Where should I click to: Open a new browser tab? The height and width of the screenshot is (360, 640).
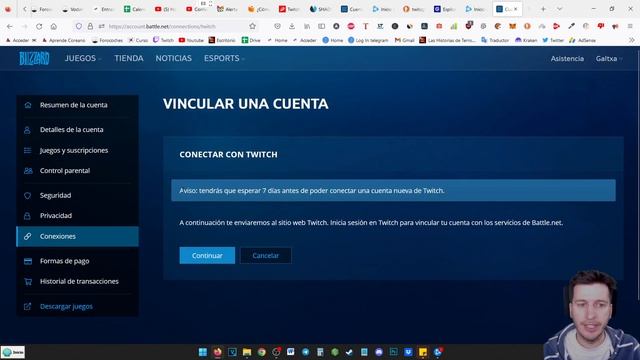click(x=543, y=9)
